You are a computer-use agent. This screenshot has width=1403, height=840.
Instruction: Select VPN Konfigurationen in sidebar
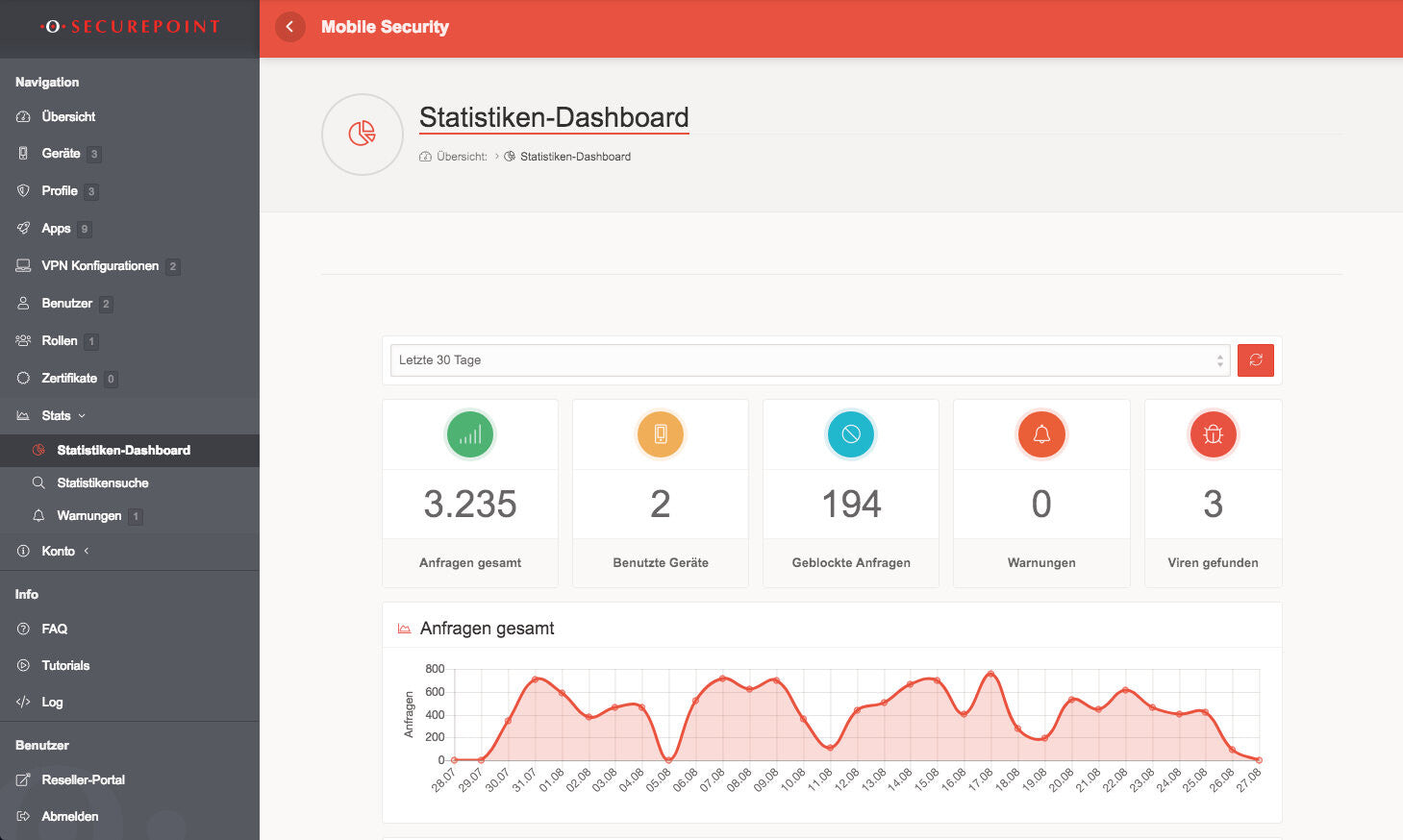coord(99,266)
